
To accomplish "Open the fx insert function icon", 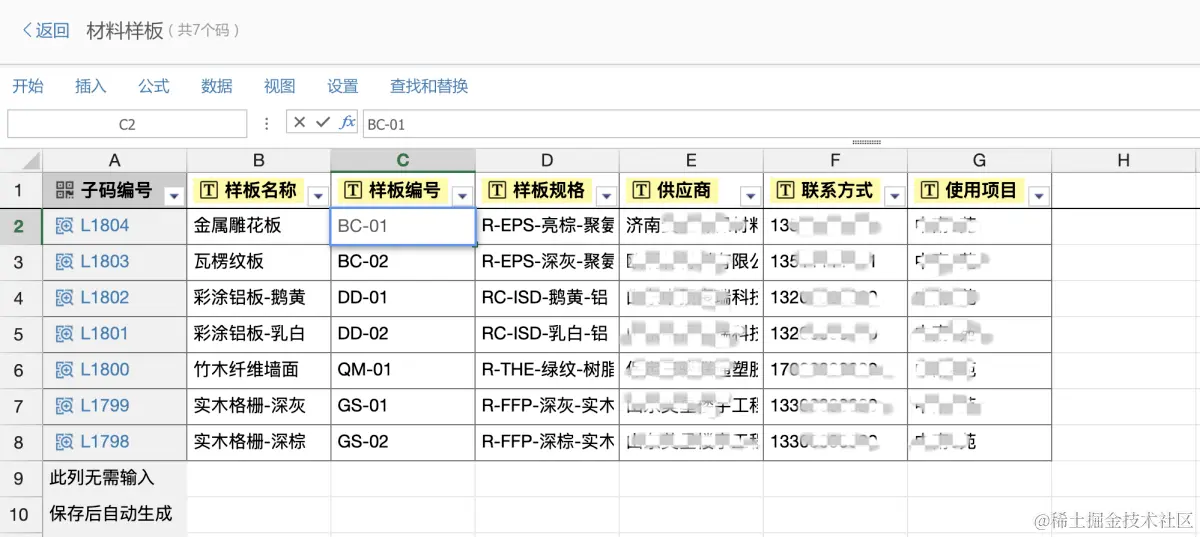I will click(347, 122).
